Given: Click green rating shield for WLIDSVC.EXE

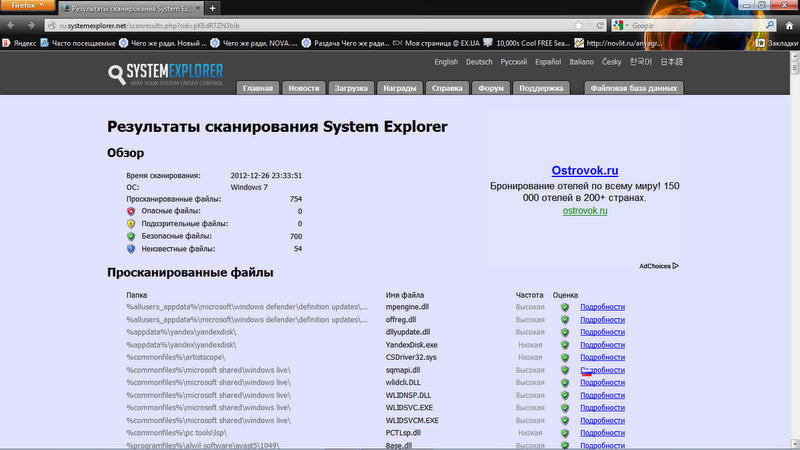Looking at the screenshot, I should 565,408.
